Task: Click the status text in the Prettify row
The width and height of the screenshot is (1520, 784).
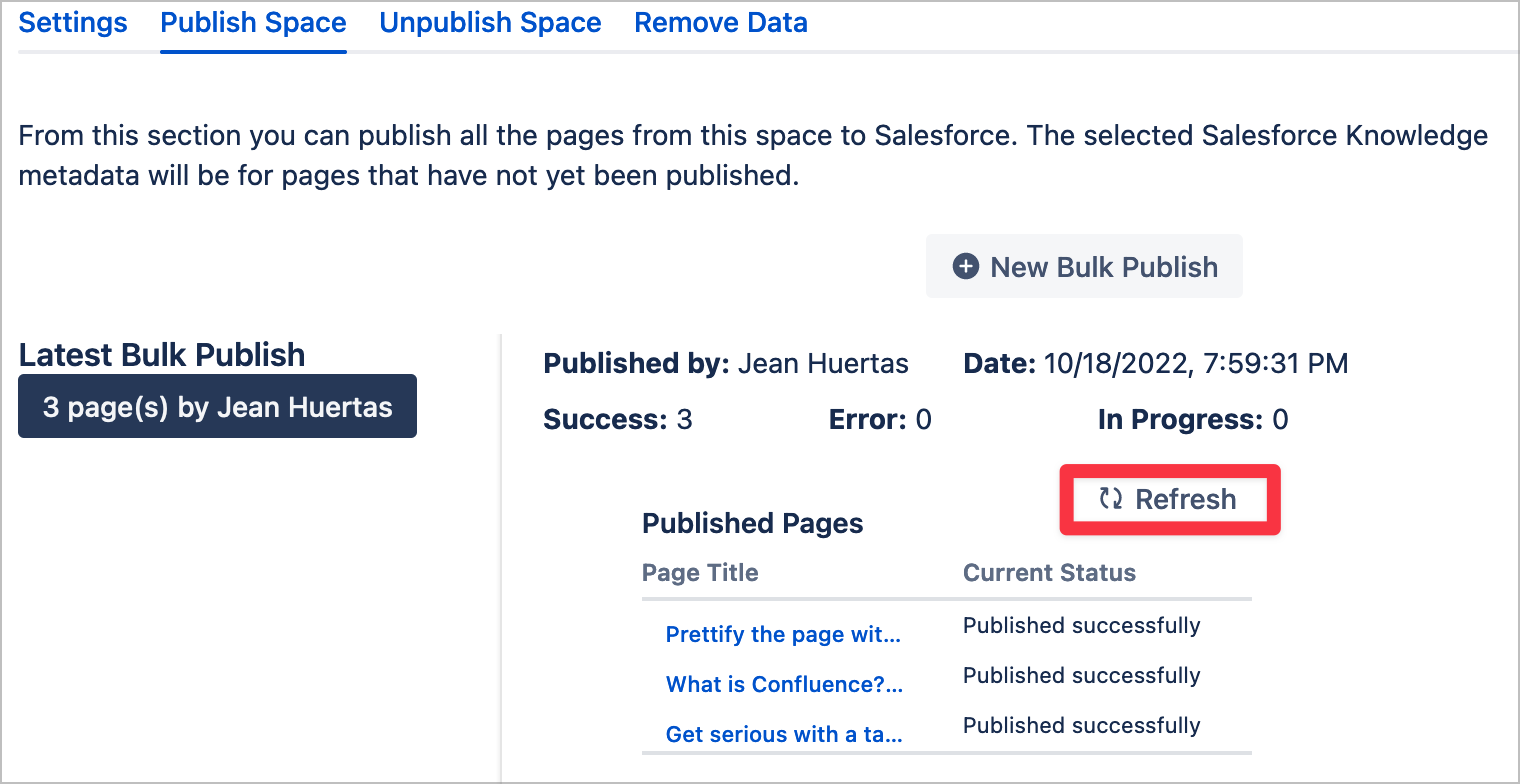Action: [x=1081, y=626]
